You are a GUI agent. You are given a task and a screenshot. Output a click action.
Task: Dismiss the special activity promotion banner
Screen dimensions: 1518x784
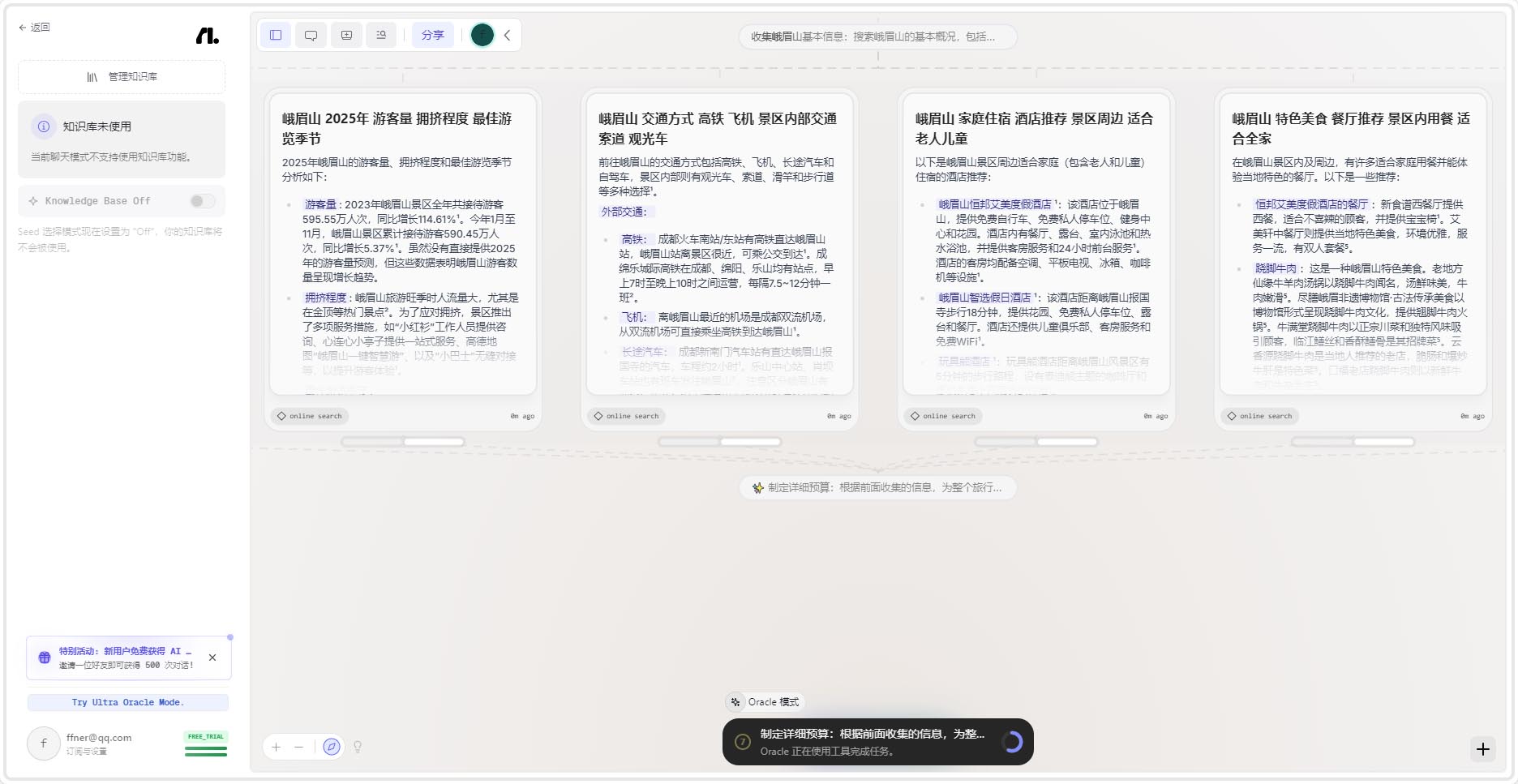212,658
